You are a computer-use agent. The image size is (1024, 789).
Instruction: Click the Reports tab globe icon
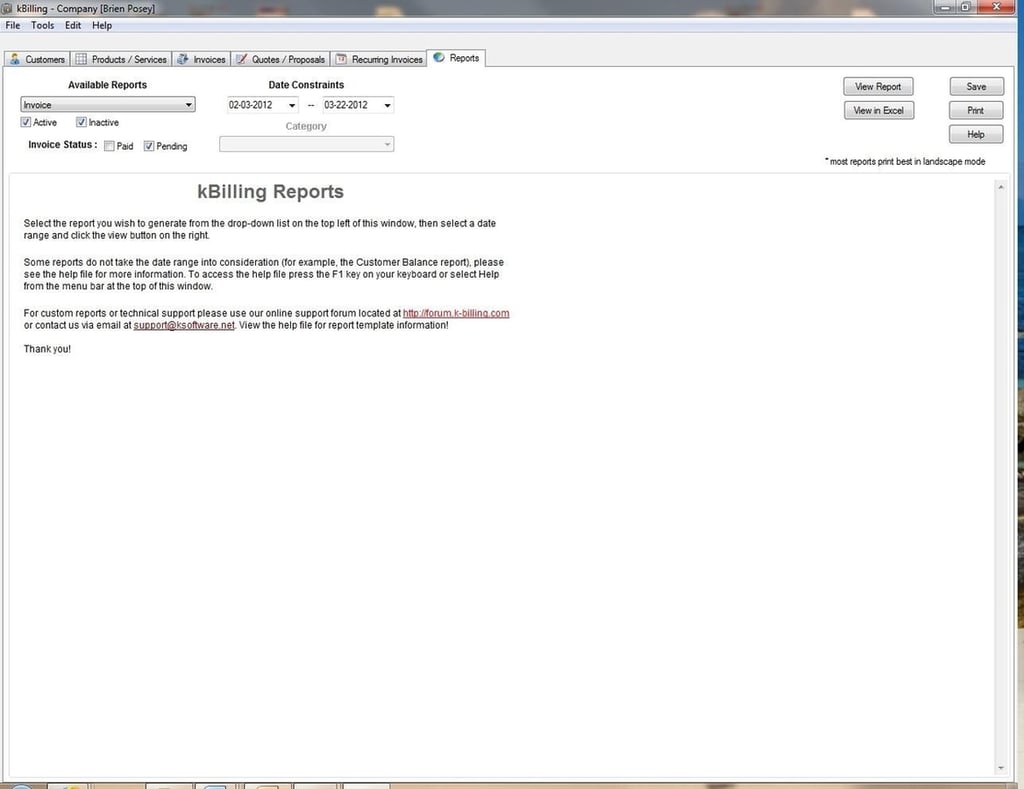439,57
